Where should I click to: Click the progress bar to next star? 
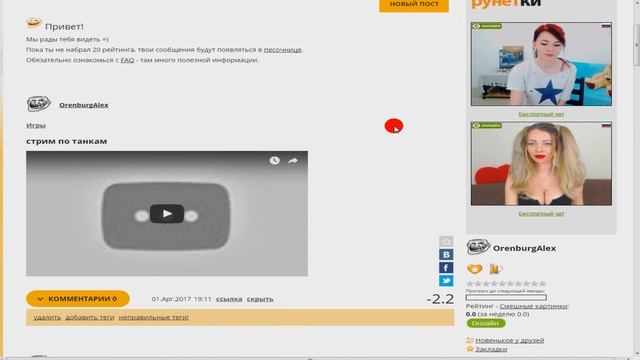coord(506,298)
